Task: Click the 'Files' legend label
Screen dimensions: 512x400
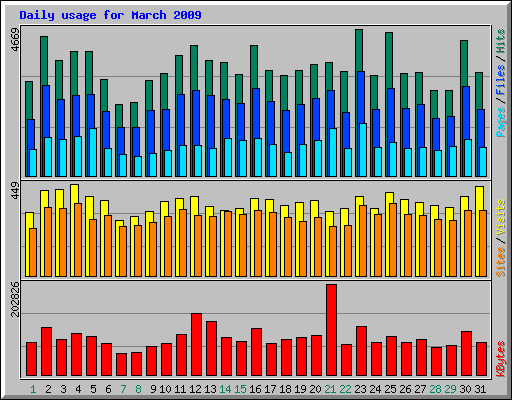Action: pos(501,80)
